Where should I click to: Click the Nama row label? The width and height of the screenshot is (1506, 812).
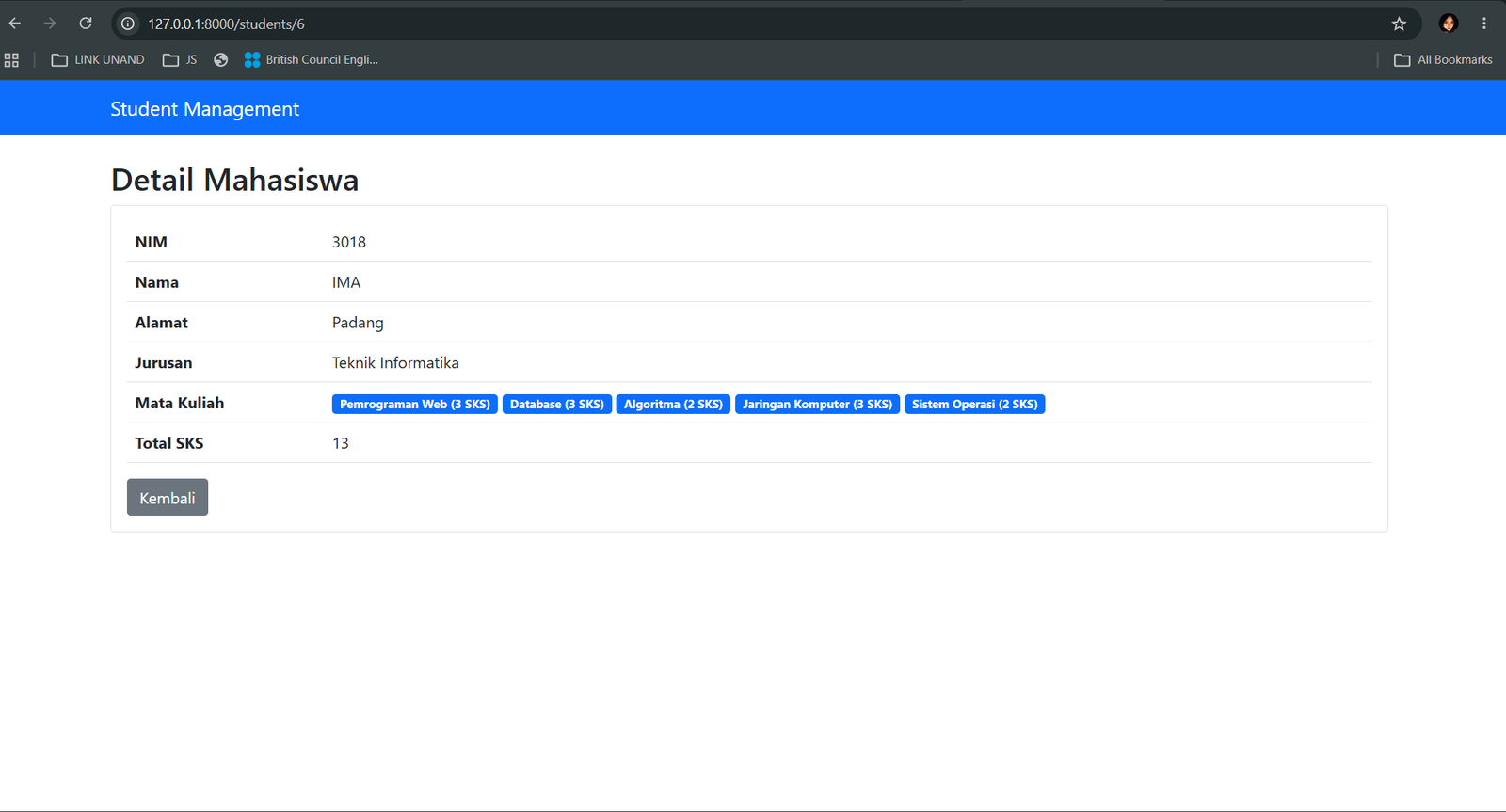(157, 282)
